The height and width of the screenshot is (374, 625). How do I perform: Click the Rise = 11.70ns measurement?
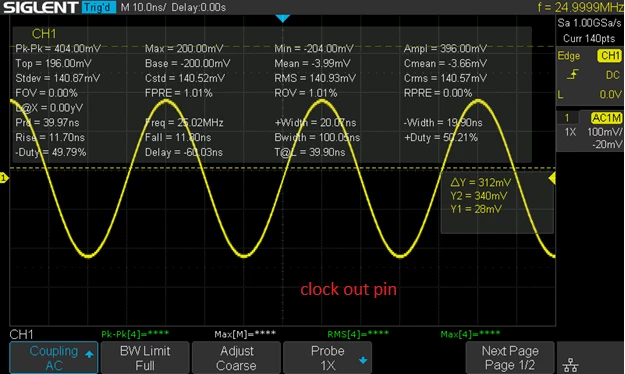50,138
